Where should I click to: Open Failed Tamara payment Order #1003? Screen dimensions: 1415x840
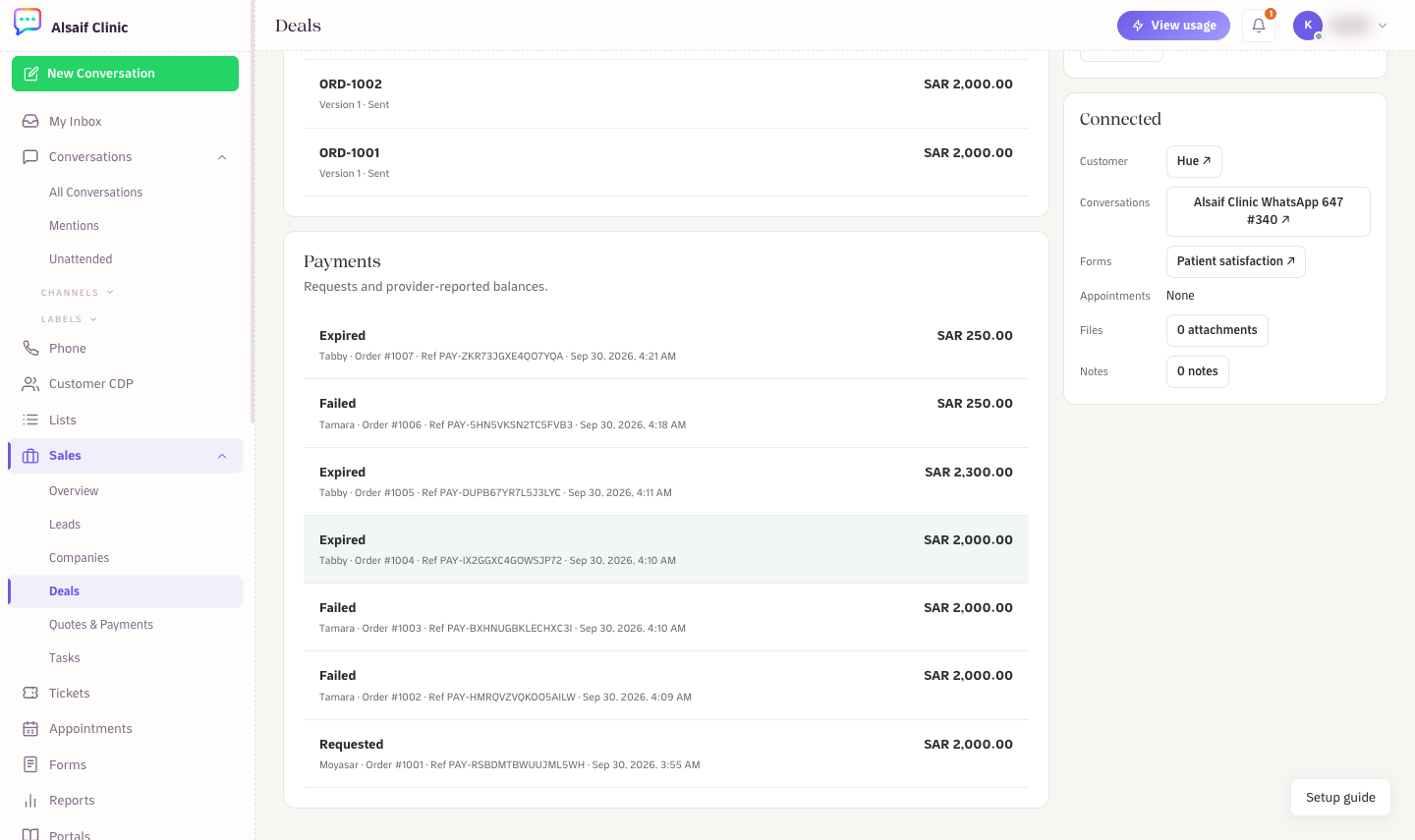[666, 617]
